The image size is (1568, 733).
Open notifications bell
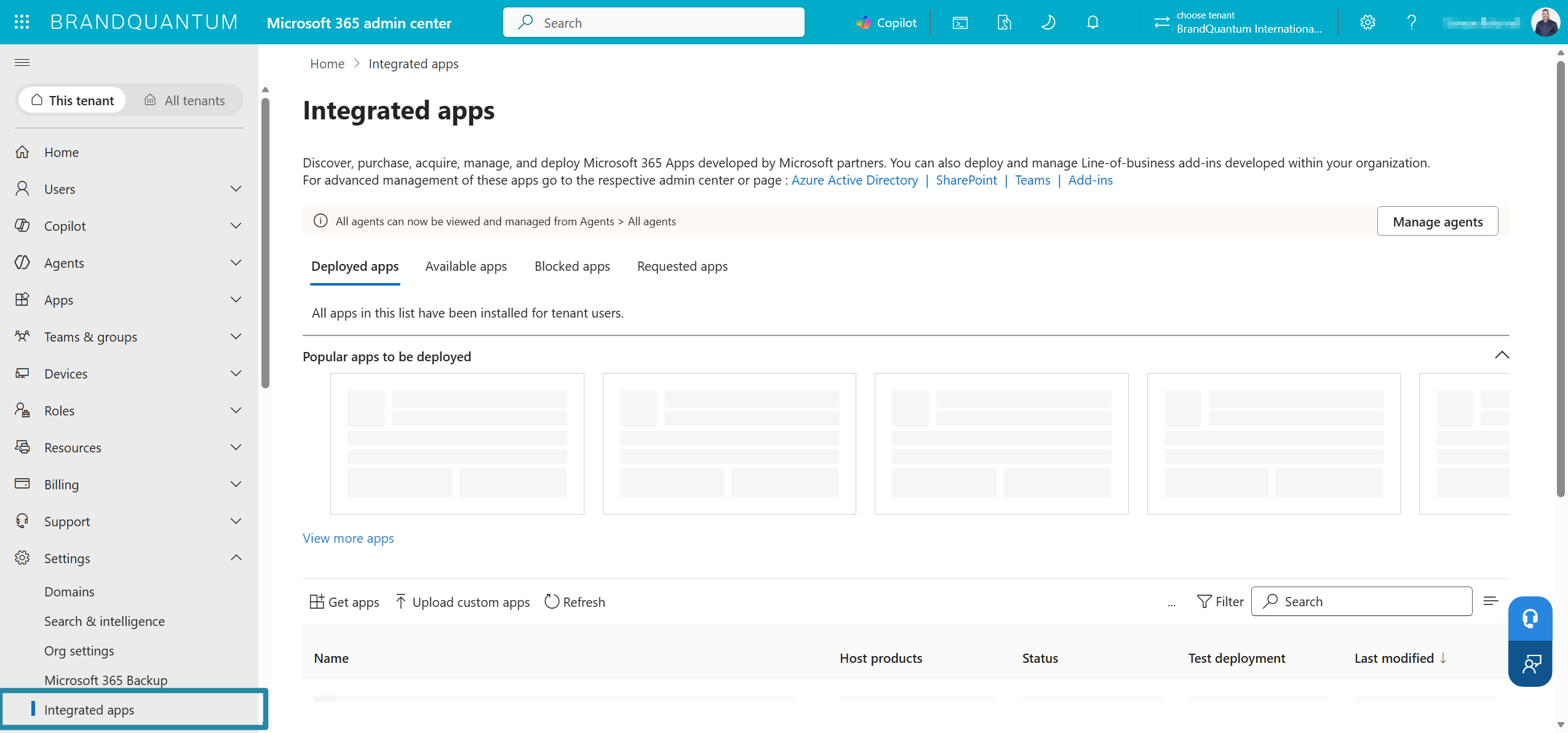pyautogui.click(x=1092, y=23)
